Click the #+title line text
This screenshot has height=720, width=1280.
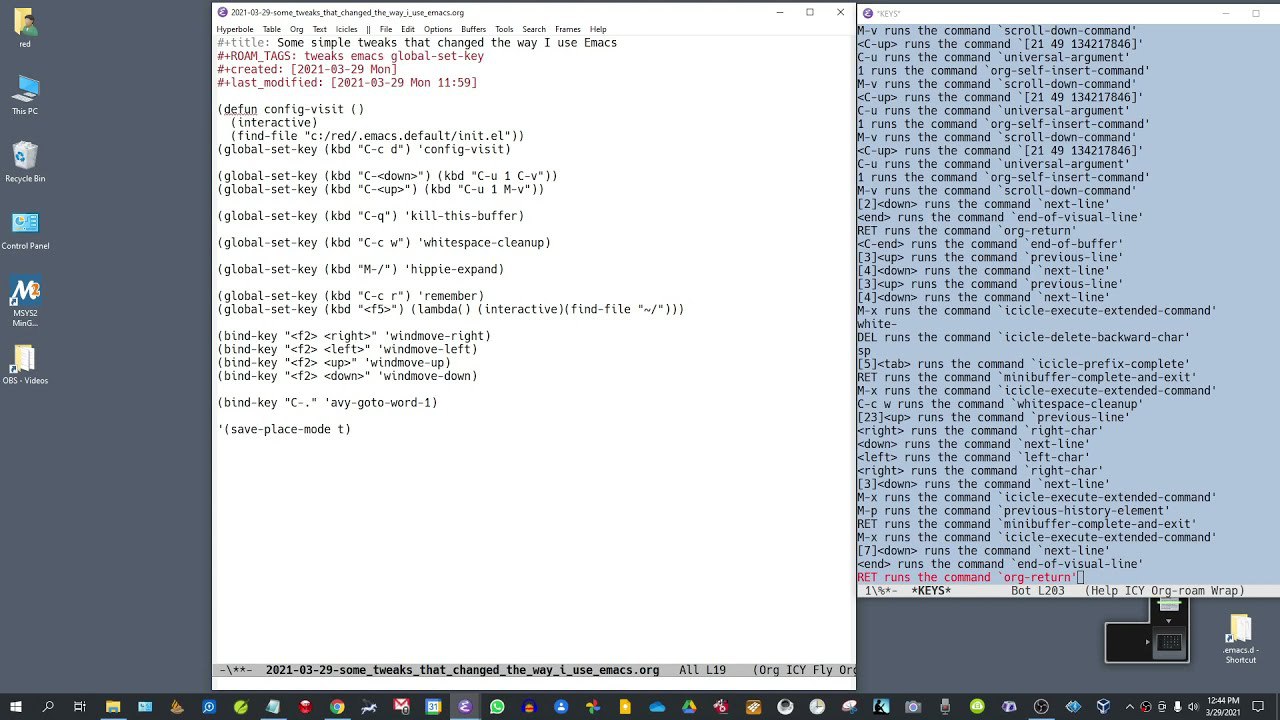point(417,43)
